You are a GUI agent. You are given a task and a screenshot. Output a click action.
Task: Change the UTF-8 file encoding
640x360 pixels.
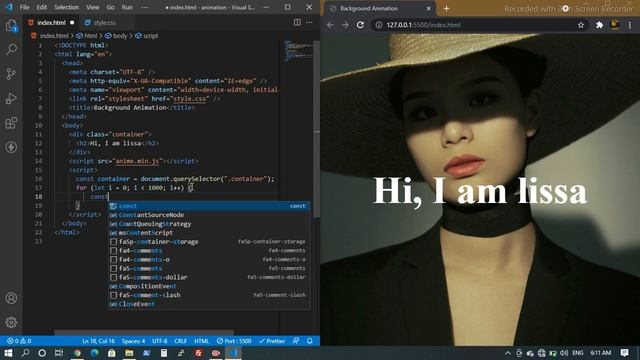tap(160, 341)
